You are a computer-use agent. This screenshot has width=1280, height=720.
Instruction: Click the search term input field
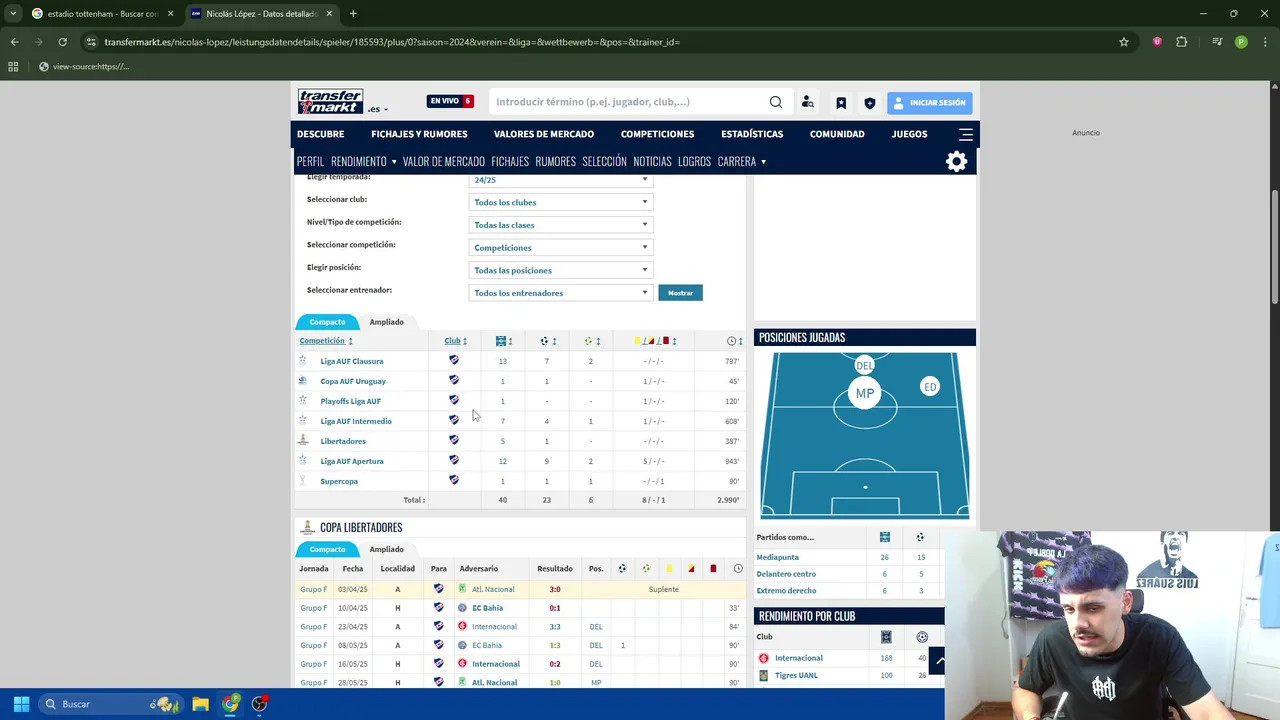coord(630,102)
